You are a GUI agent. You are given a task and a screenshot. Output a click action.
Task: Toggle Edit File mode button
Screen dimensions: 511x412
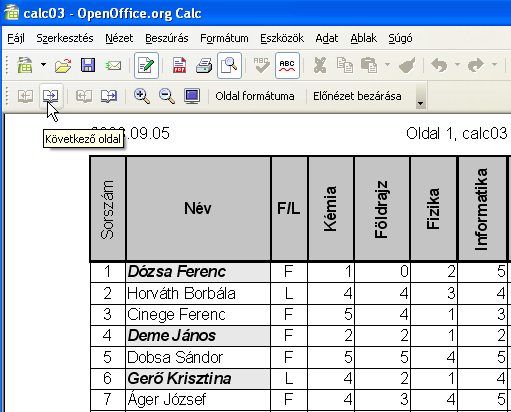pos(146,65)
